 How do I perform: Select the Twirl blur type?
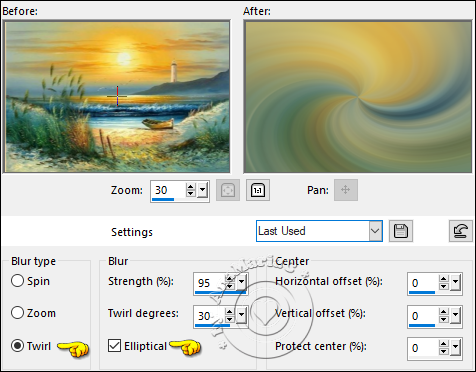(x=17, y=346)
